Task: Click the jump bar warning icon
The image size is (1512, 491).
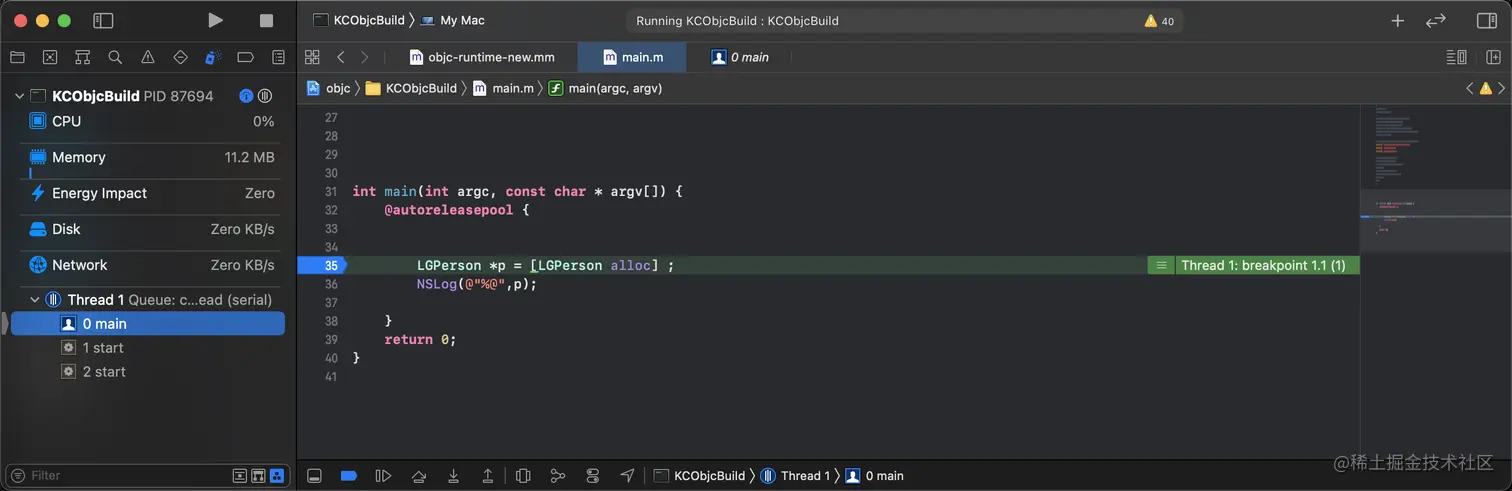Action: click(1486, 88)
